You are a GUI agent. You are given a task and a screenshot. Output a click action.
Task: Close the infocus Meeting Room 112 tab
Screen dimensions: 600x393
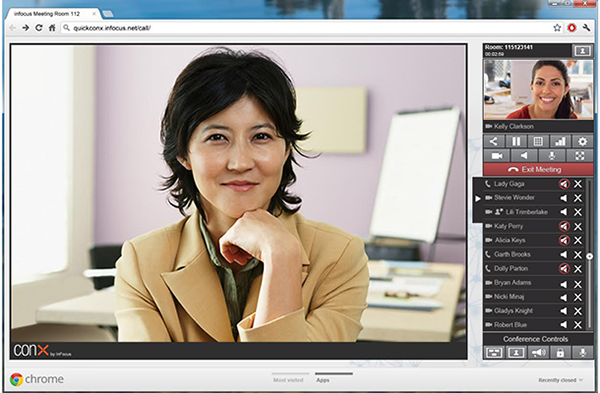coord(94,14)
